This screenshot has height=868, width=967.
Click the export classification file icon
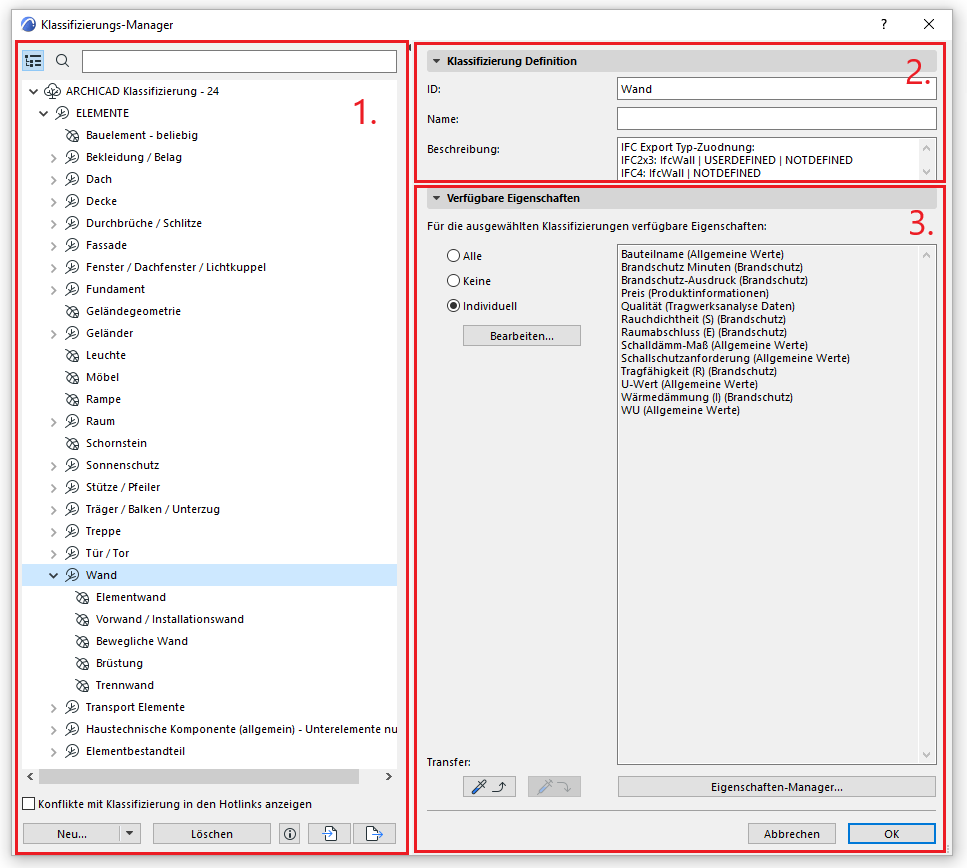pyautogui.click(x=374, y=833)
